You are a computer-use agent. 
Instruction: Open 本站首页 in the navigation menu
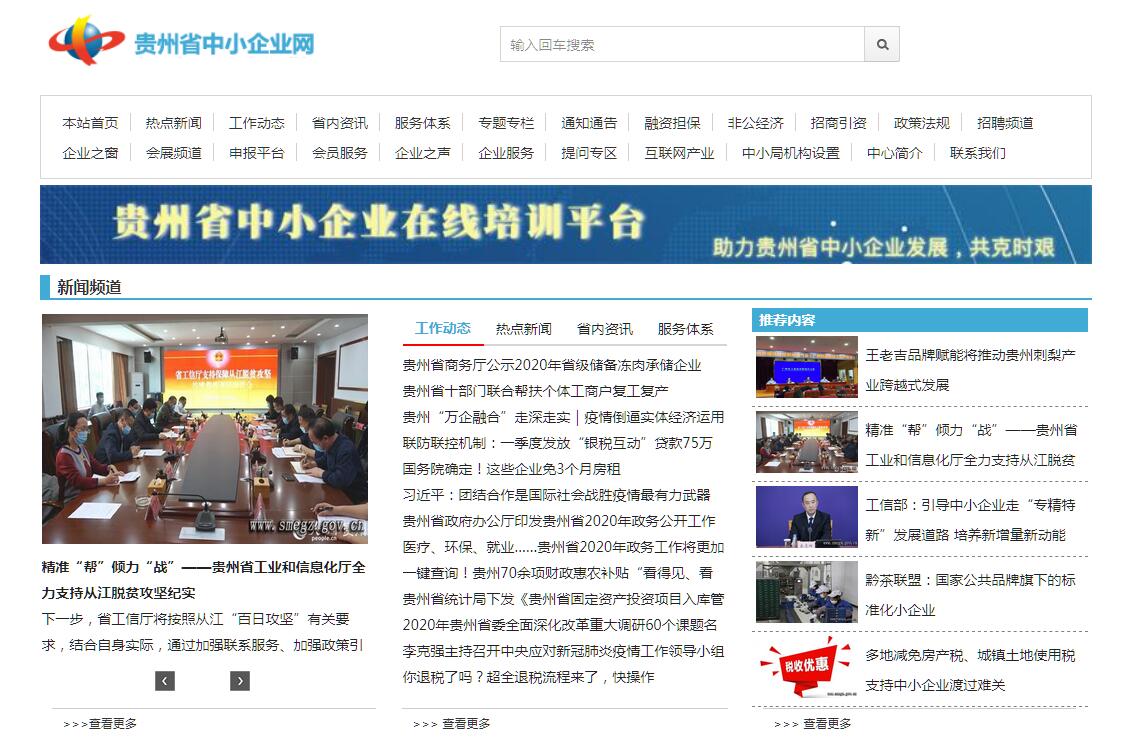point(90,123)
